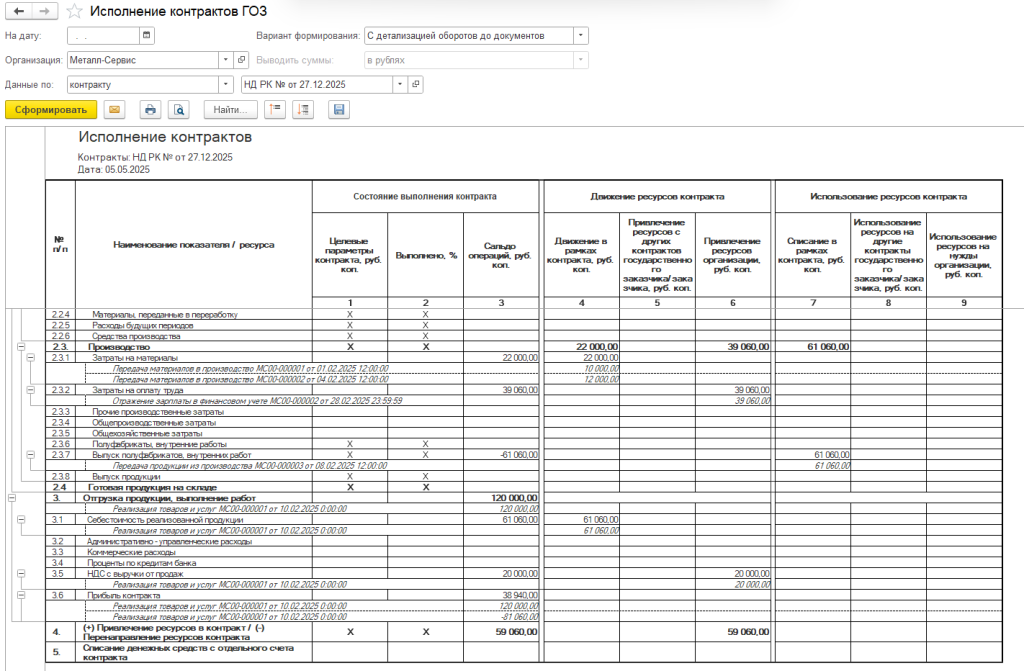Open document 'Передача материалов в производство МС00-000002'
Screen dimensions: 1024x671
[x=250, y=379]
